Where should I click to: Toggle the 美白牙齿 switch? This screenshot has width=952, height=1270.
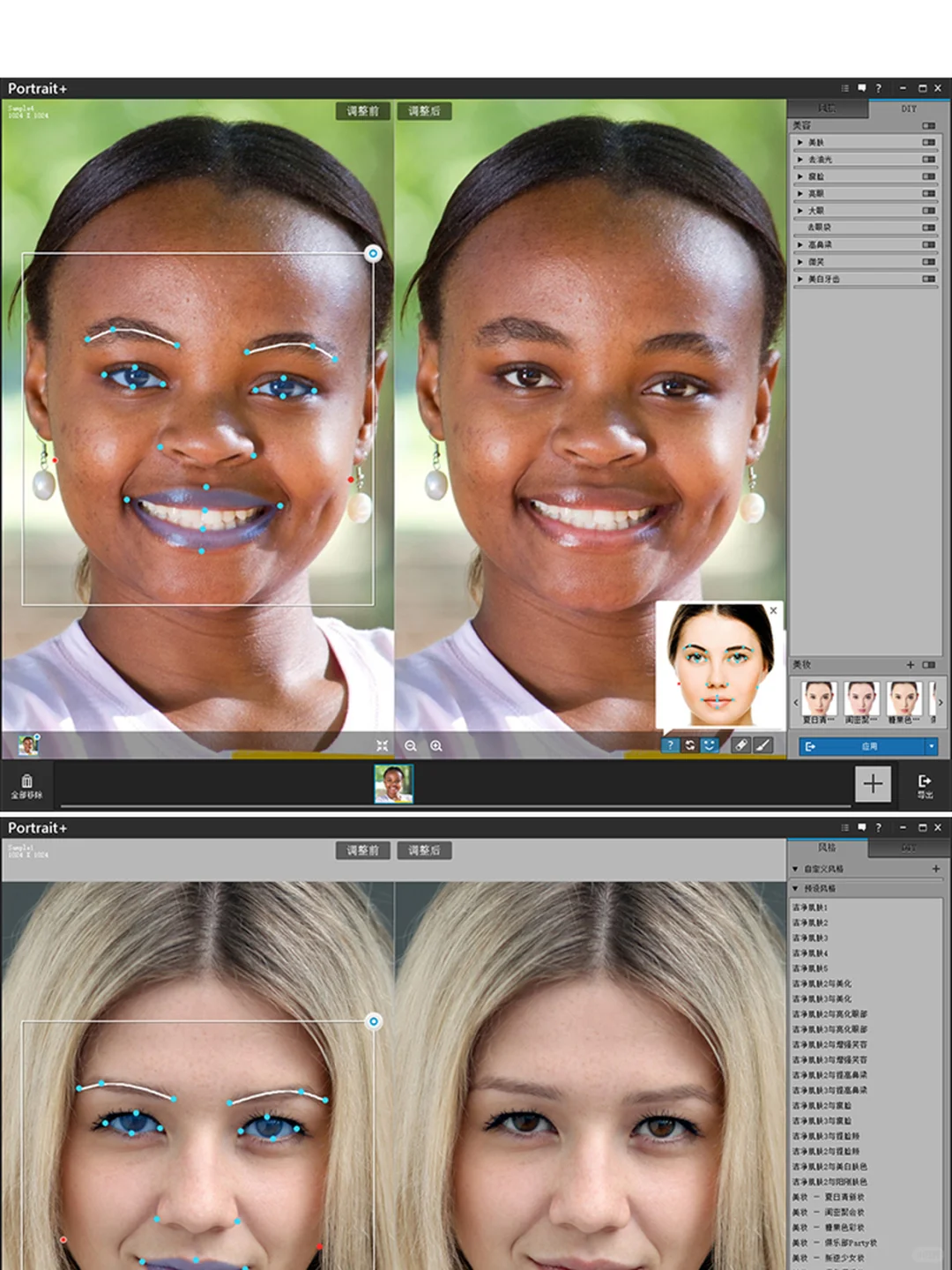point(929,279)
